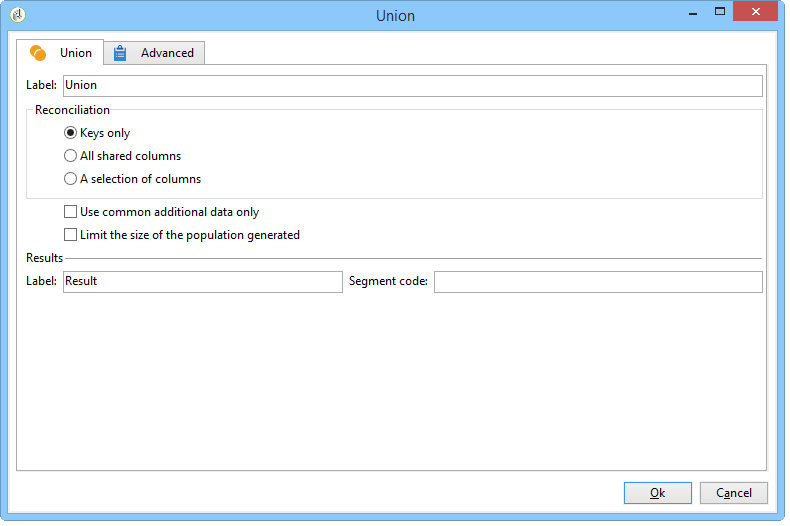Focus the top Label field containing Union
The height and width of the screenshot is (526, 790).
point(413,86)
